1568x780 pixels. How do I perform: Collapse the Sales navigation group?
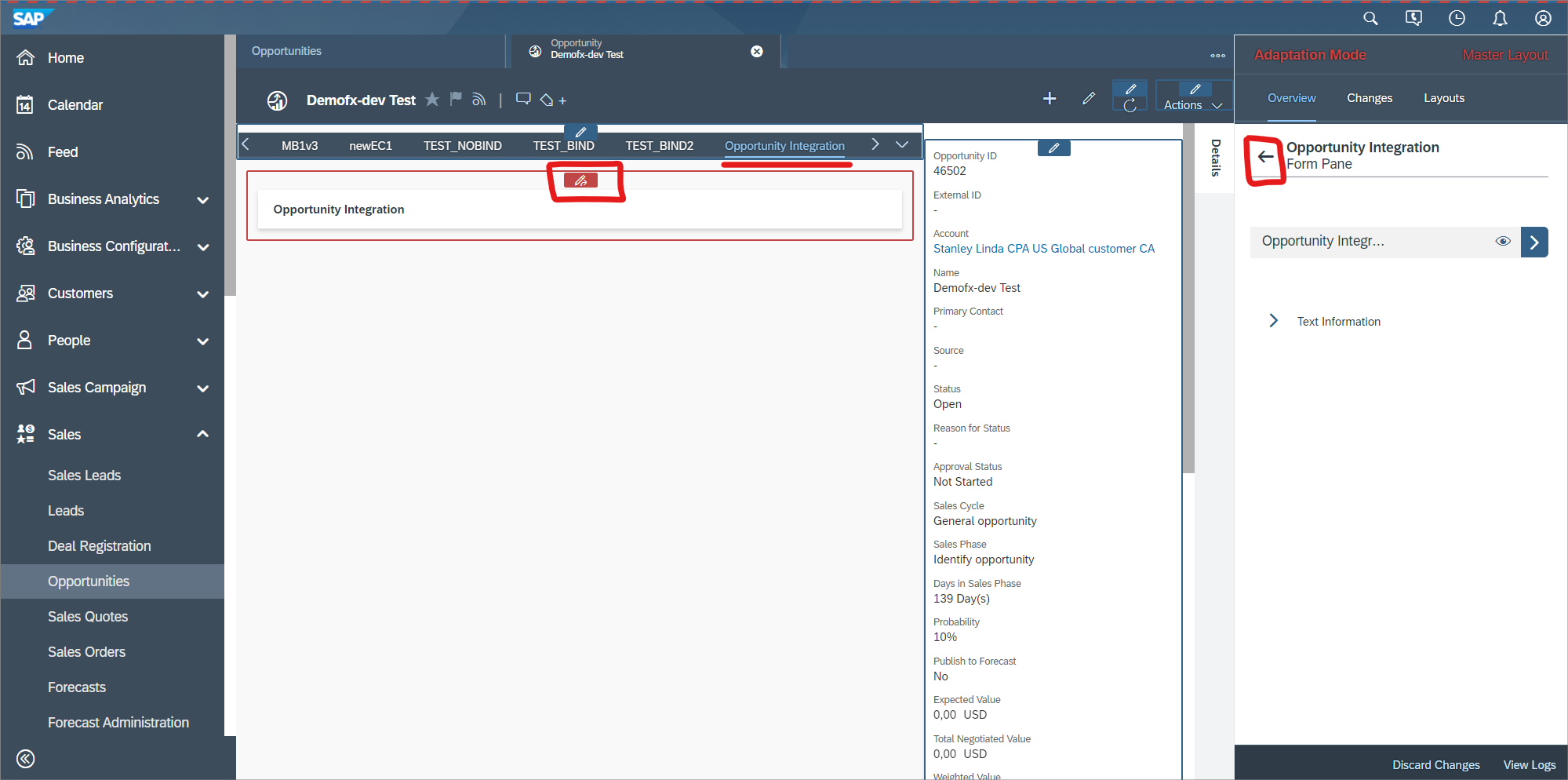203,434
